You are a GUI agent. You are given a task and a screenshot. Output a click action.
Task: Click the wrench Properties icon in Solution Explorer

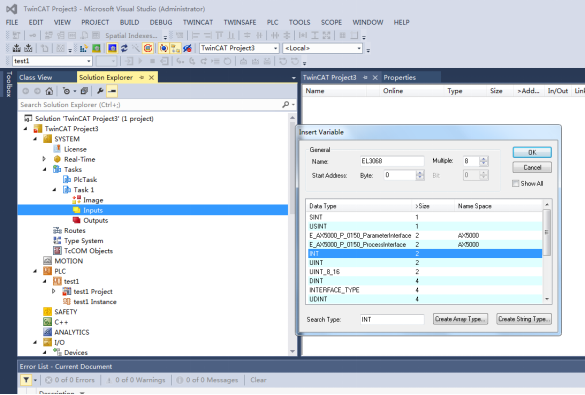[x=100, y=91]
